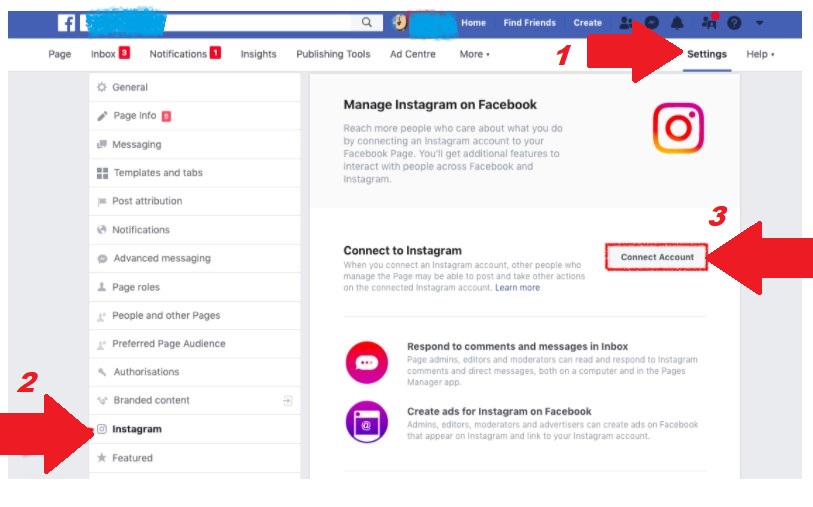This screenshot has width=813, height=507.
Task: Select Messaging in sidebar
Action: point(194,144)
